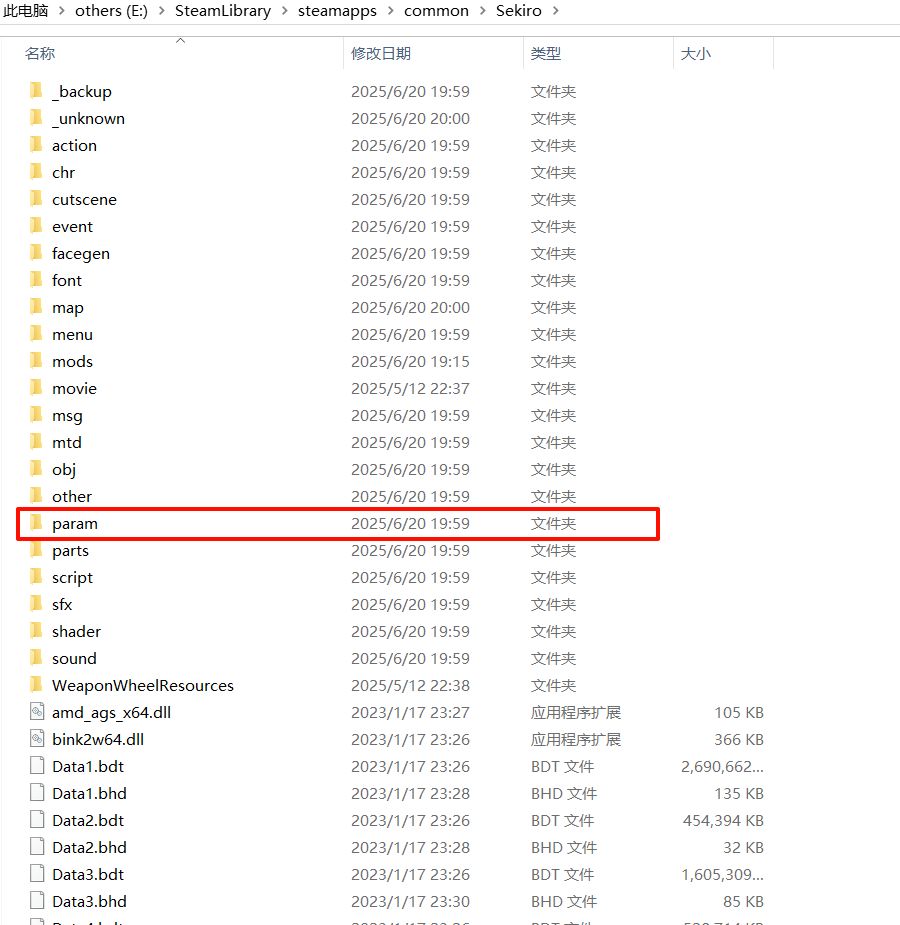
Task: Navigate to others (E:) in address bar
Action: pos(111,11)
